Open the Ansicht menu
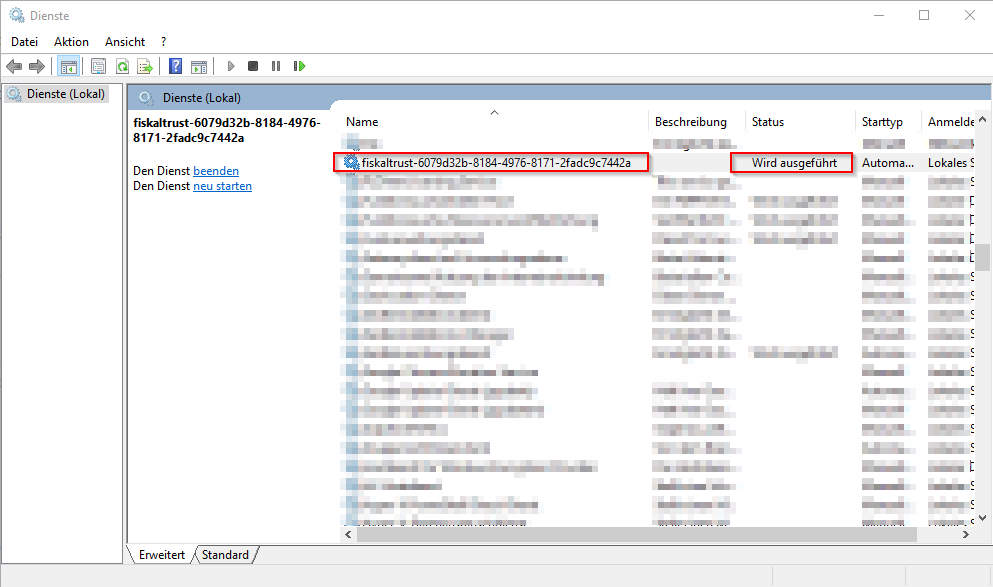This screenshot has width=993, height=587. pyautogui.click(x=125, y=42)
